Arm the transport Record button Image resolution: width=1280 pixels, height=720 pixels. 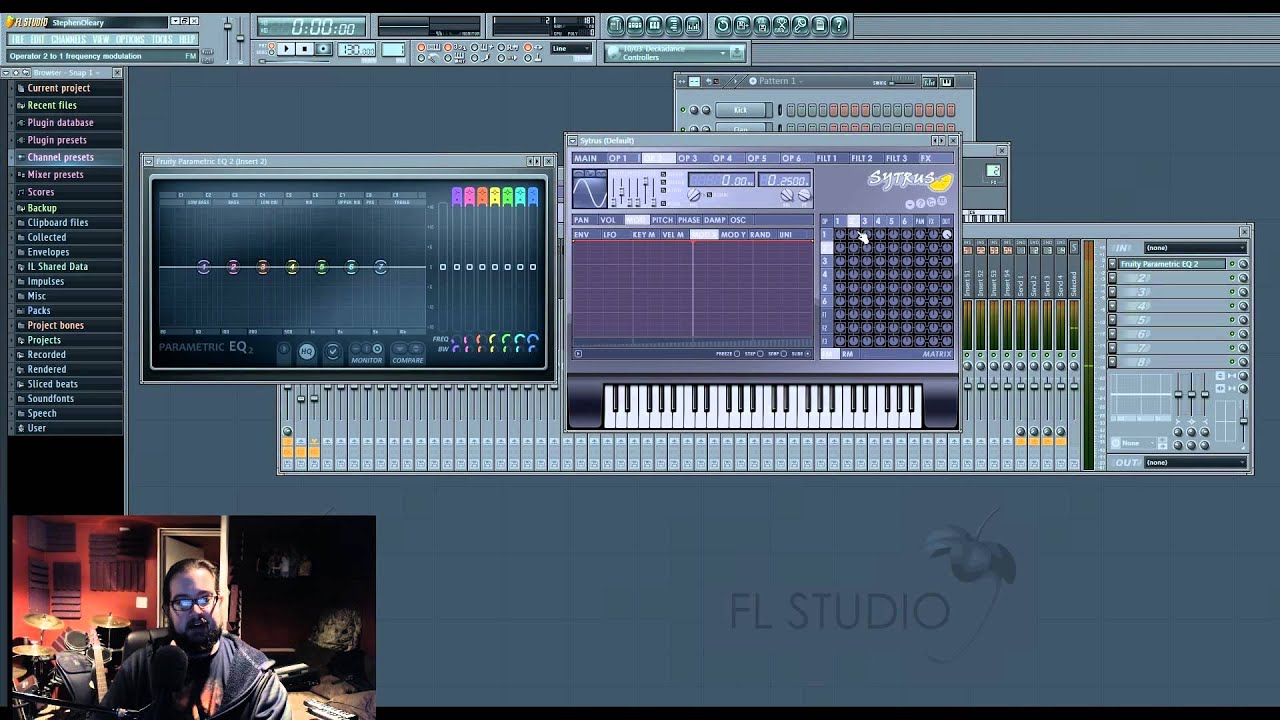coord(324,48)
